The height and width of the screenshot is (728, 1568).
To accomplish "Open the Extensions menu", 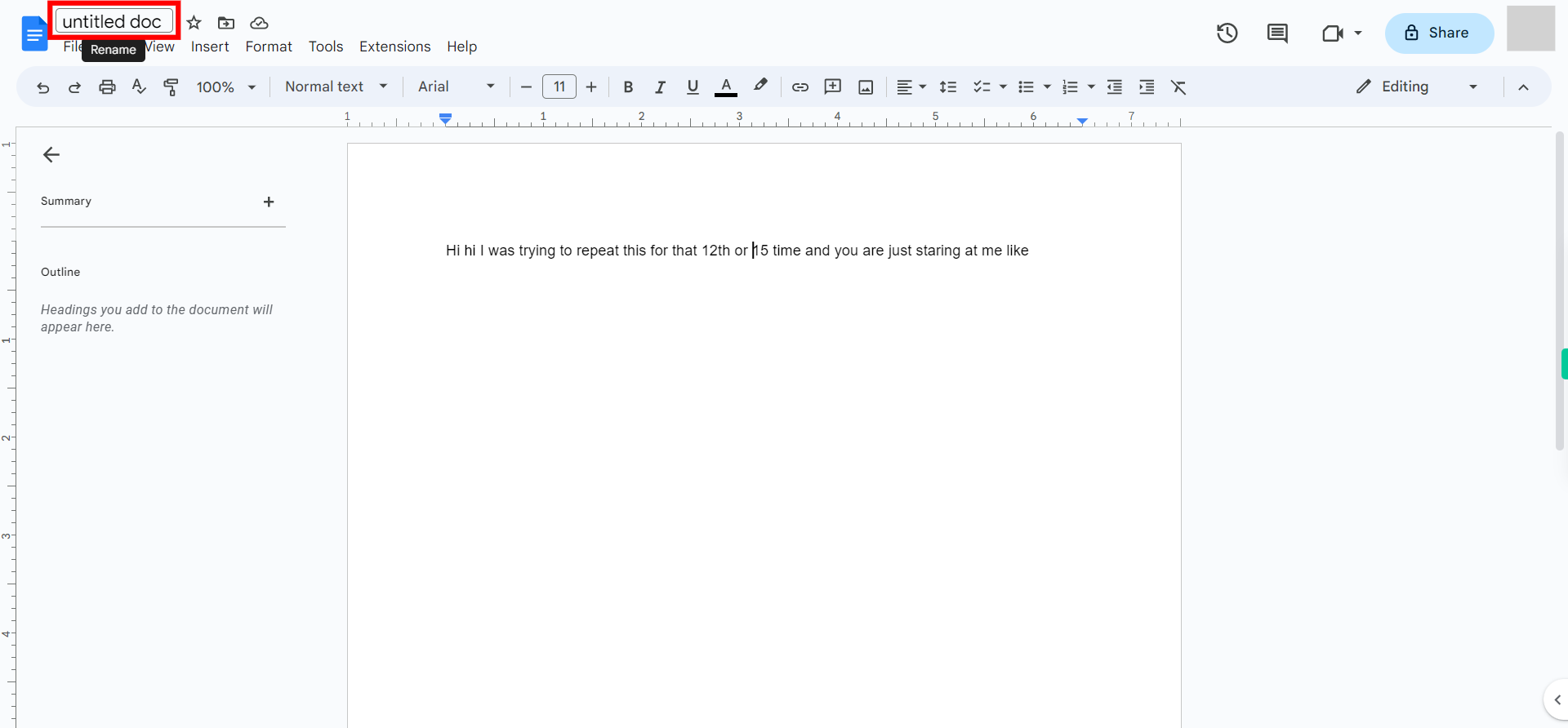I will tap(395, 47).
